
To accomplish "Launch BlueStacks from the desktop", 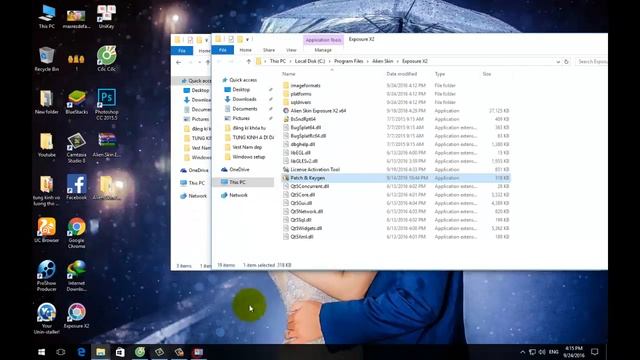I will tap(76, 102).
